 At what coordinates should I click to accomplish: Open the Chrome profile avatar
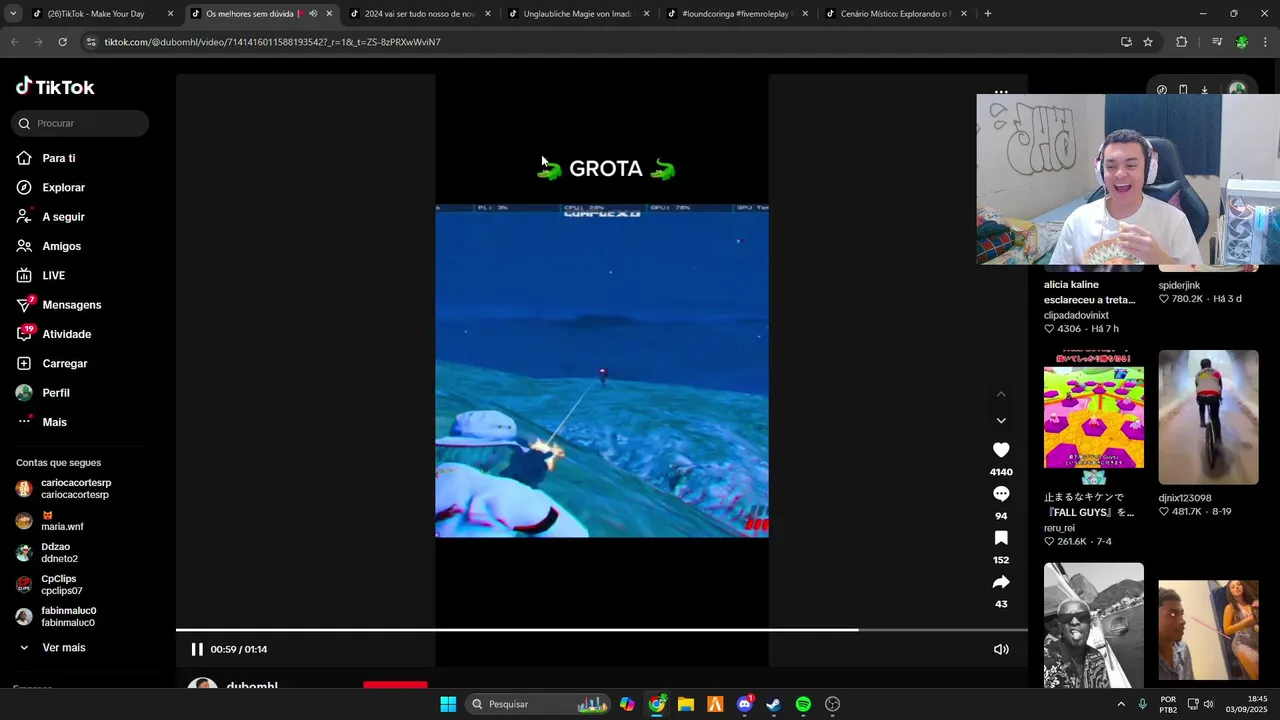pos(1242,42)
